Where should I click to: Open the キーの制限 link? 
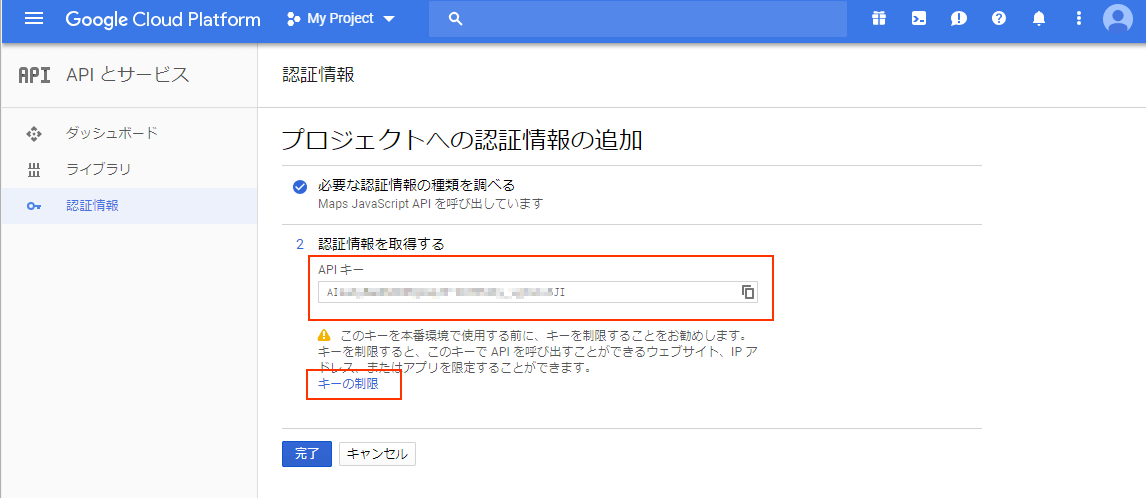[x=349, y=383]
